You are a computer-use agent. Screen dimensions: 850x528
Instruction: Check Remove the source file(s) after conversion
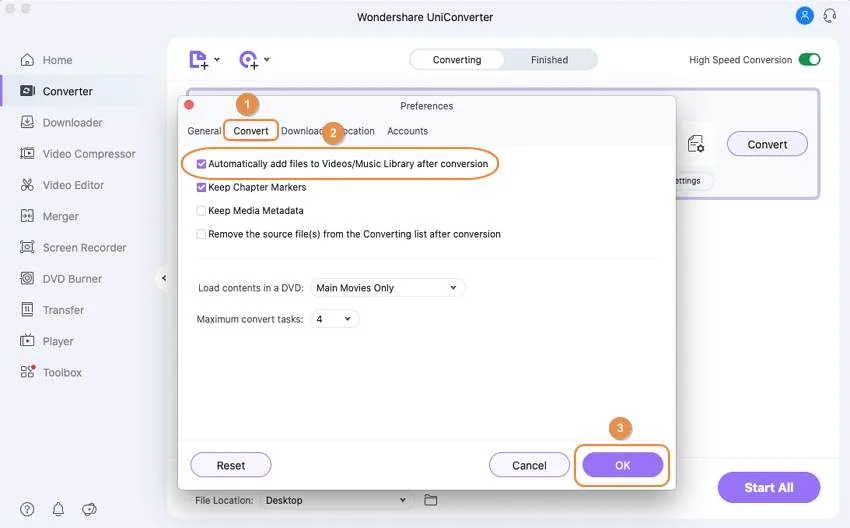point(201,234)
